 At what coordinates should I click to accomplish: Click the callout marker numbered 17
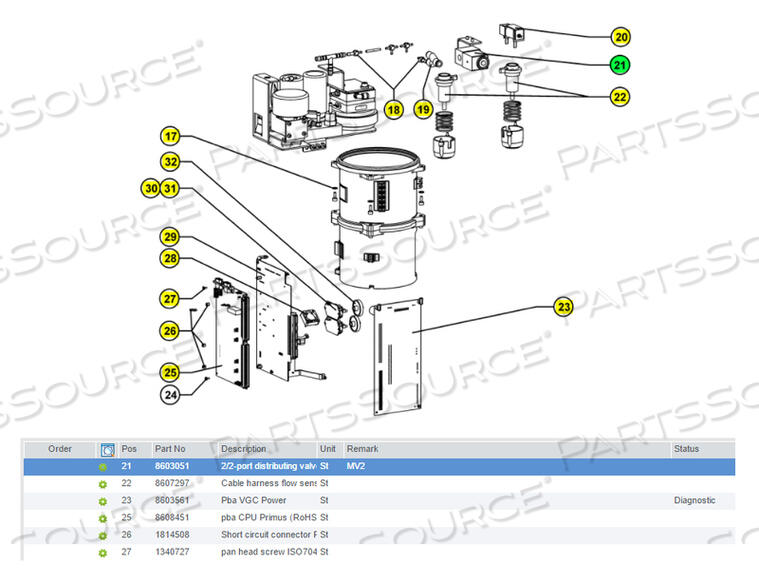tap(171, 136)
